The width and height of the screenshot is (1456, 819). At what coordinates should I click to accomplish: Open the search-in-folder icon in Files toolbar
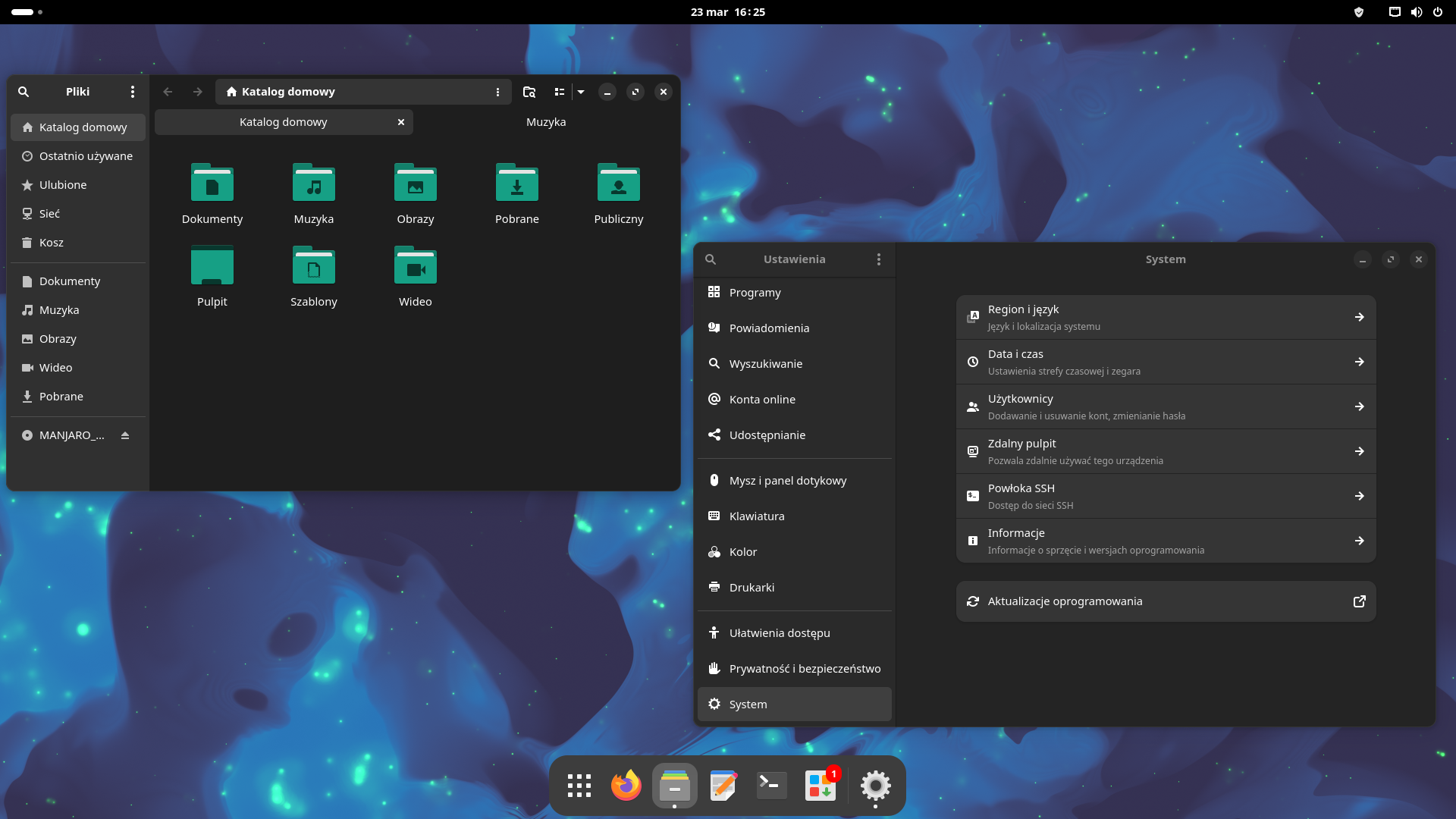pos(529,92)
